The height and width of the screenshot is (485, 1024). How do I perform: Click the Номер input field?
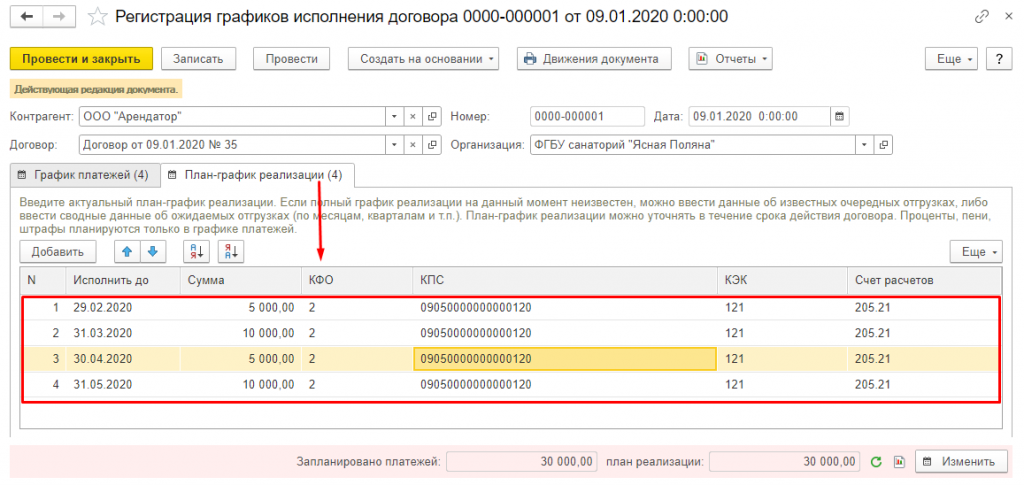[587, 115]
